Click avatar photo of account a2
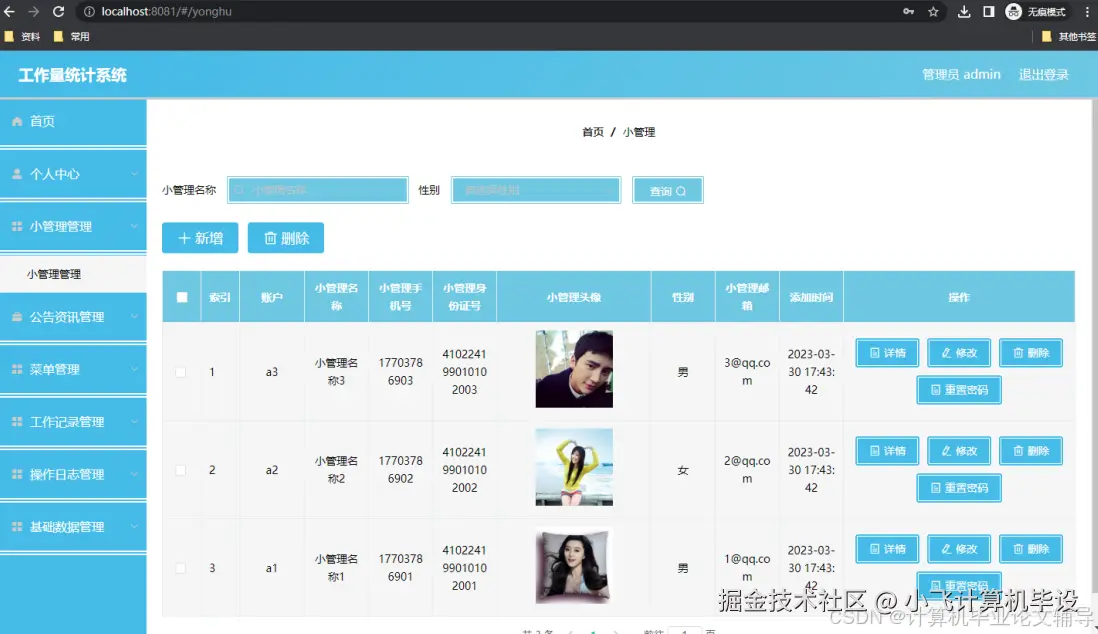Viewport: 1098px width, 634px height. coord(574,467)
